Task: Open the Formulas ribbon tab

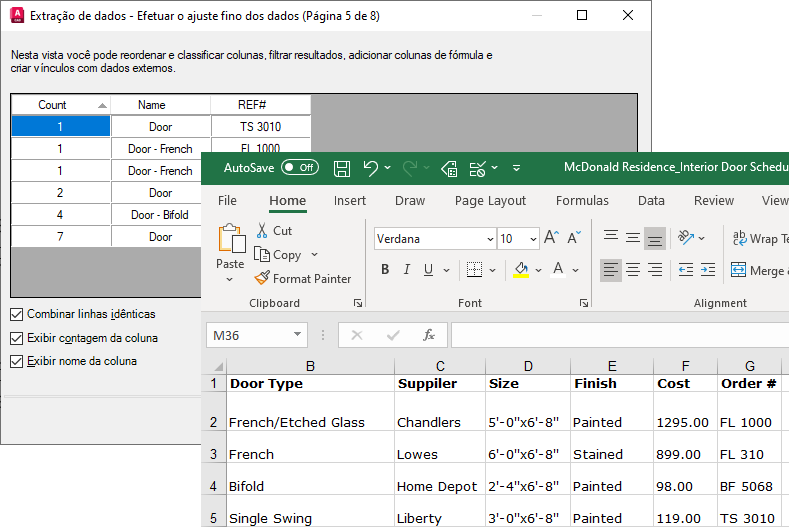Action: tap(582, 201)
